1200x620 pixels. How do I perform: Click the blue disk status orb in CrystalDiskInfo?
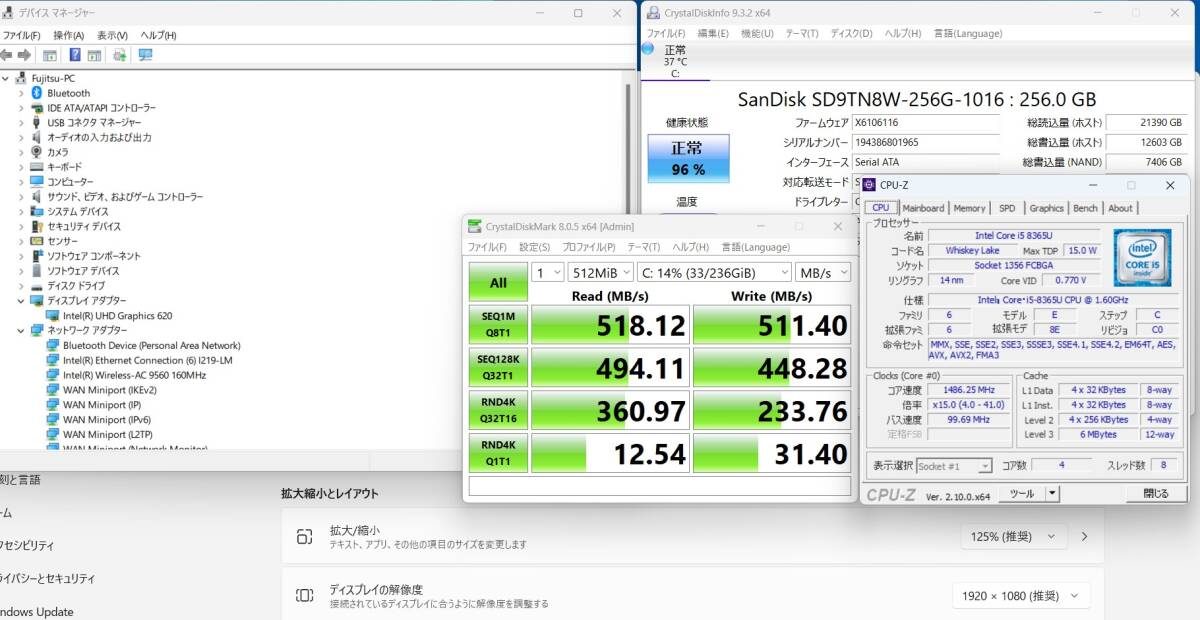tap(647, 48)
